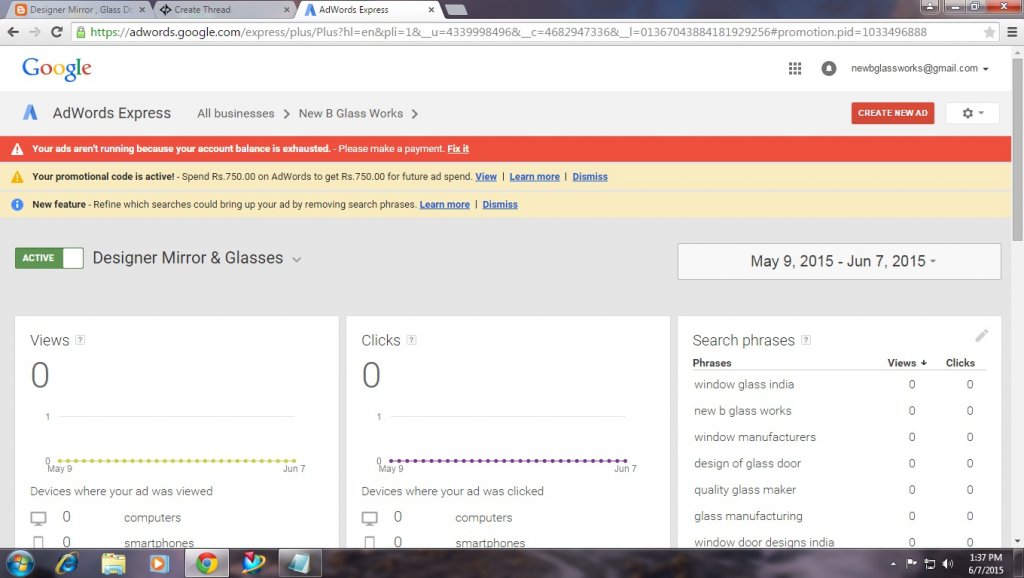Close the Create Thread tab

click(x=287, y=10)
